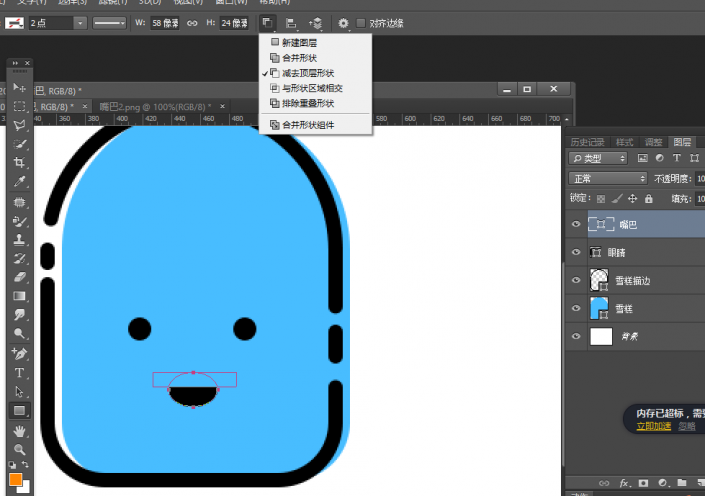The height and width of the screenshot is (496, 705).
Task: Select the Dodge tool
Action: (19, 333)
